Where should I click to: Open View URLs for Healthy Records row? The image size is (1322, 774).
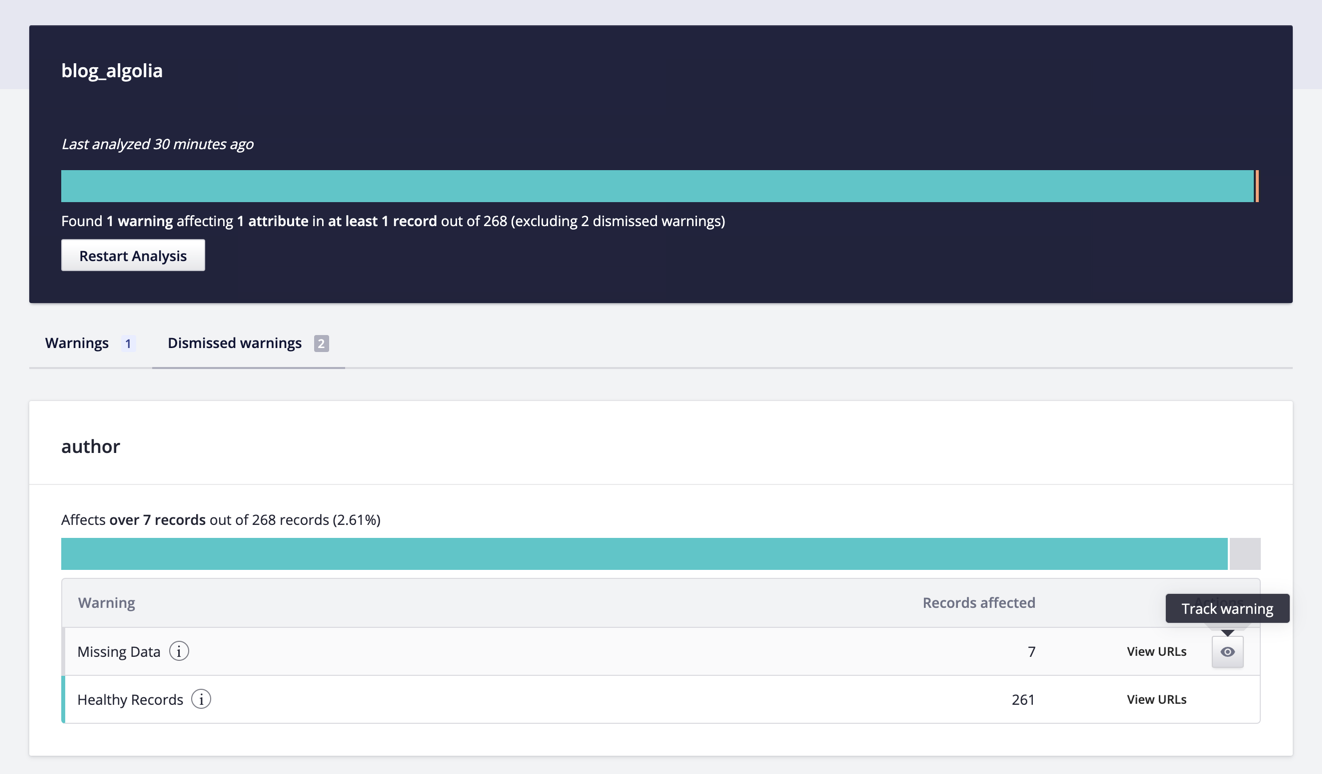tap(1156, 699)
